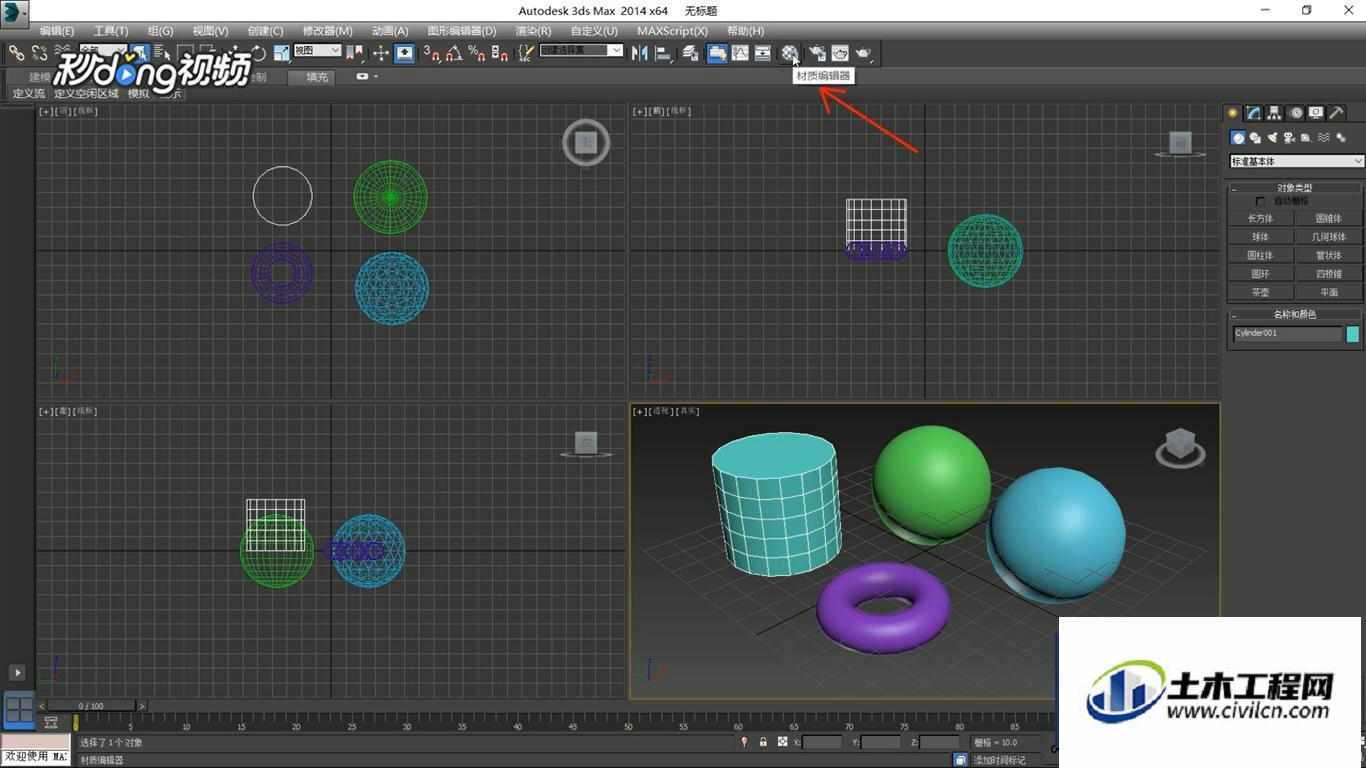Click the 圆环 button
This screenshot has height=768, width=1366.
[1260, 274]
